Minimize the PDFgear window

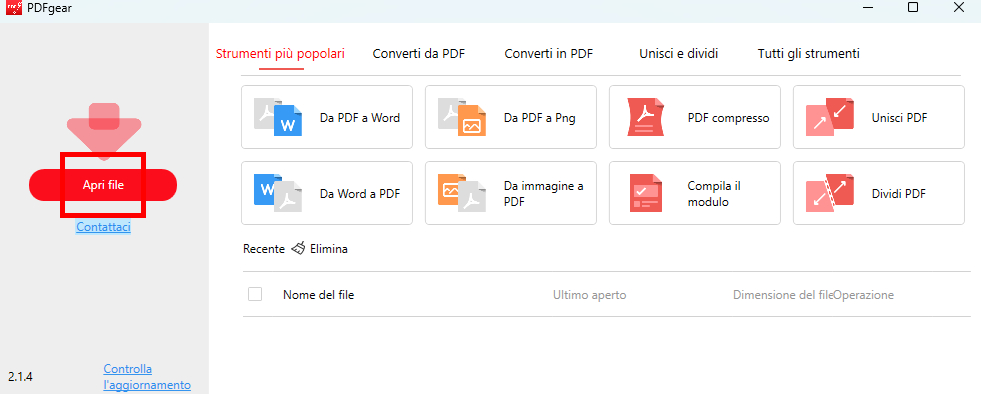[x=867, y=8]
